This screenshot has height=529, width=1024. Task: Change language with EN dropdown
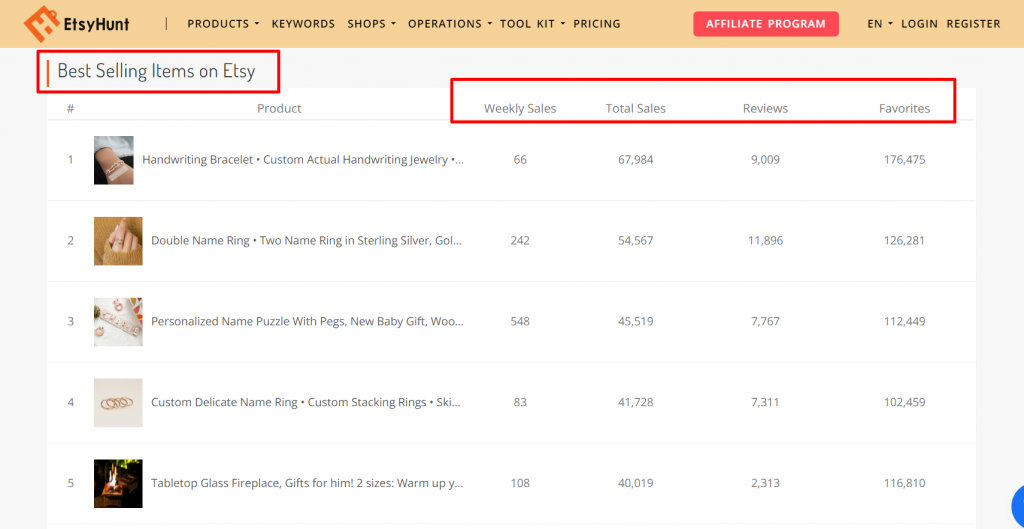click(880, 24)
